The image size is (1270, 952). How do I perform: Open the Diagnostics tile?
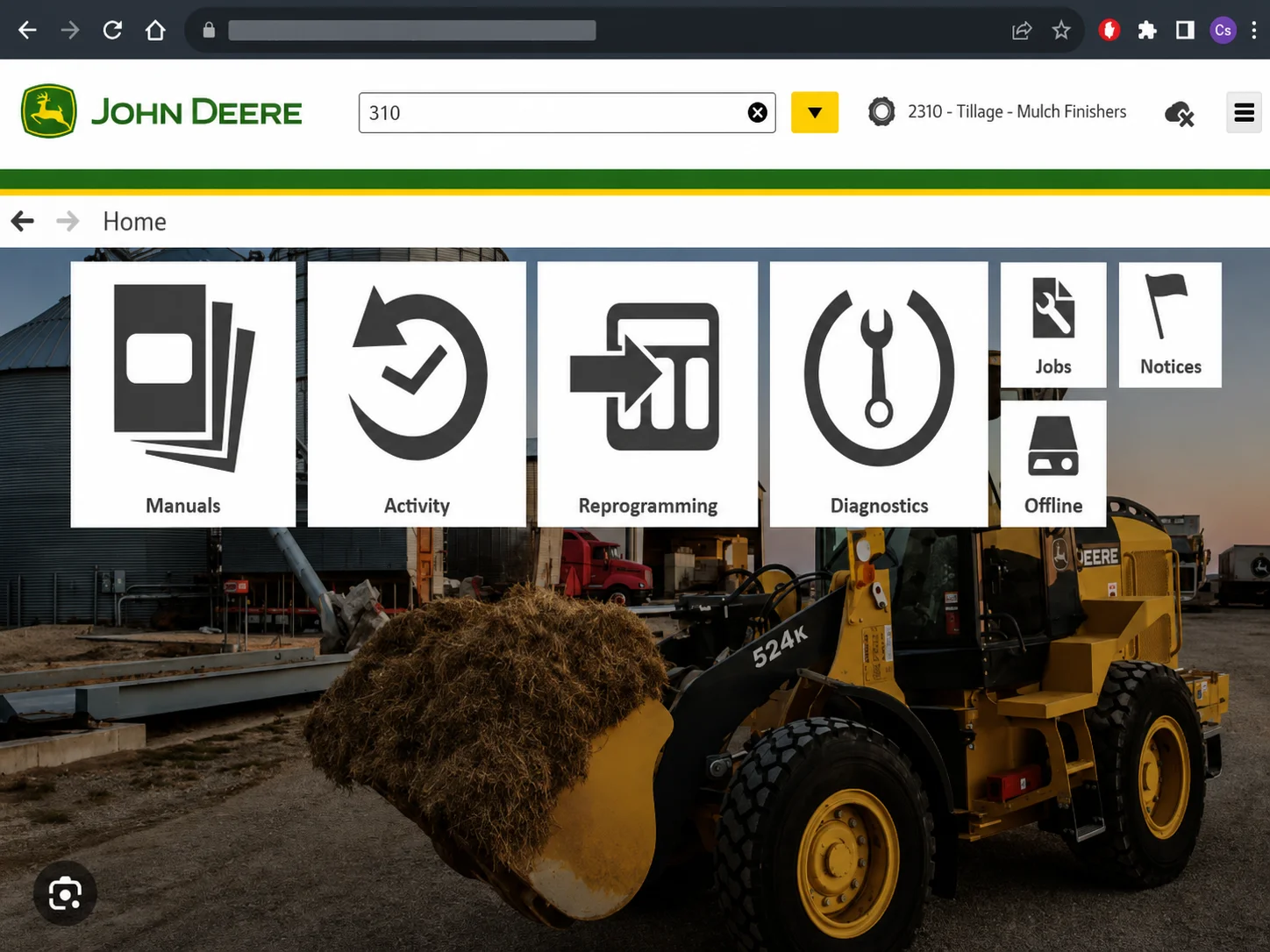click(879, 394)
